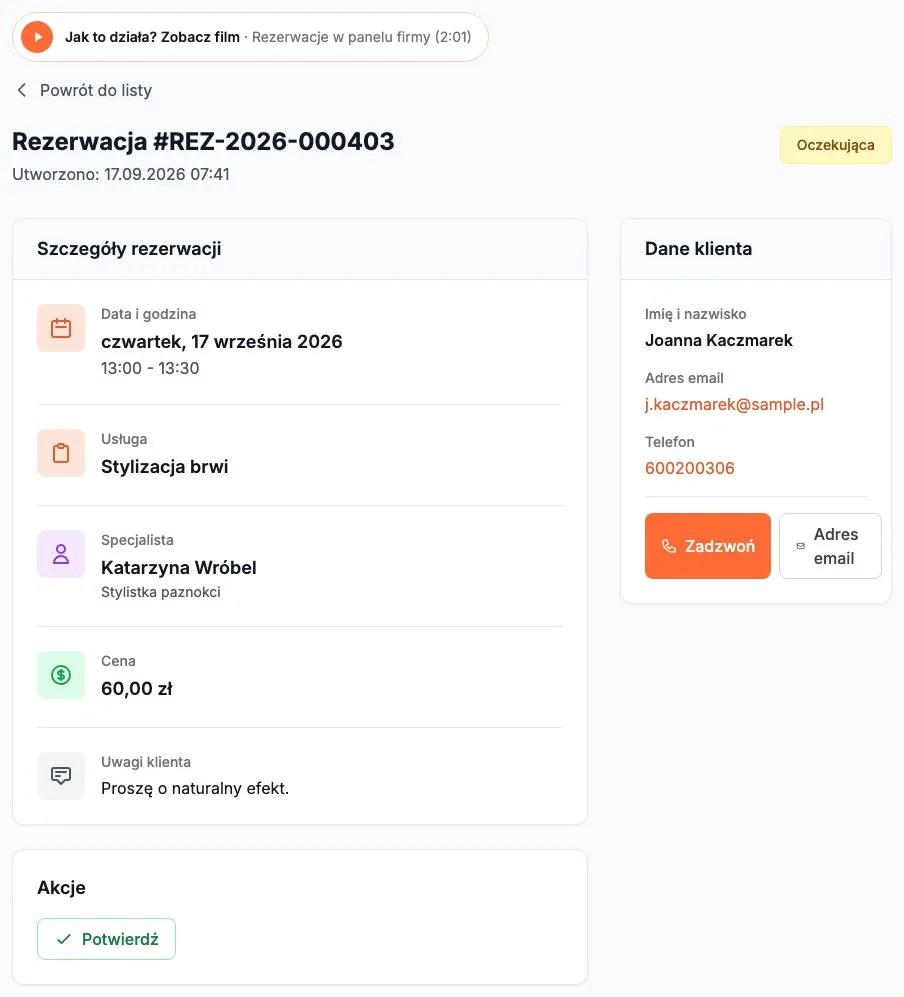Click the service name Stylizacja brwi

(165, 467)
